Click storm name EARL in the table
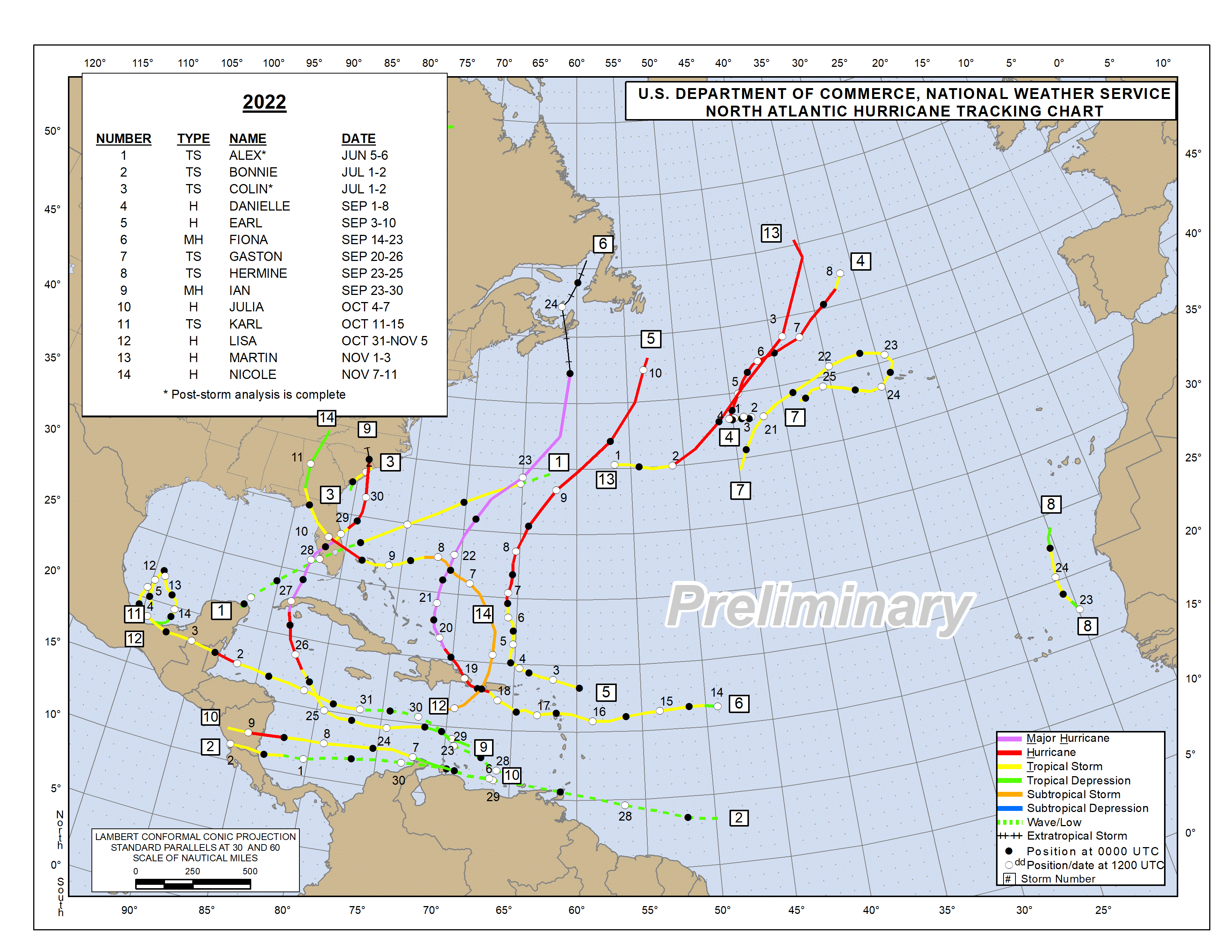Image resolution: width=1232 pixels, height=952 pixels. click(x=245, y=223)
